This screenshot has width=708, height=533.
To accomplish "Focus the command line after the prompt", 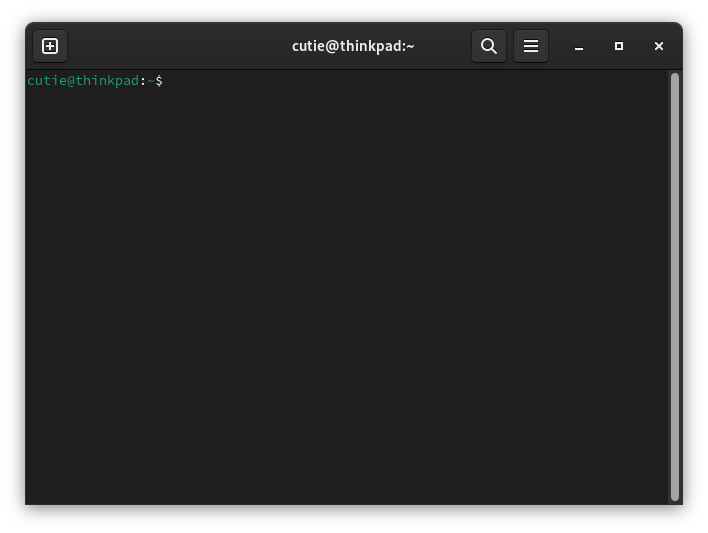I will [415, 81].
